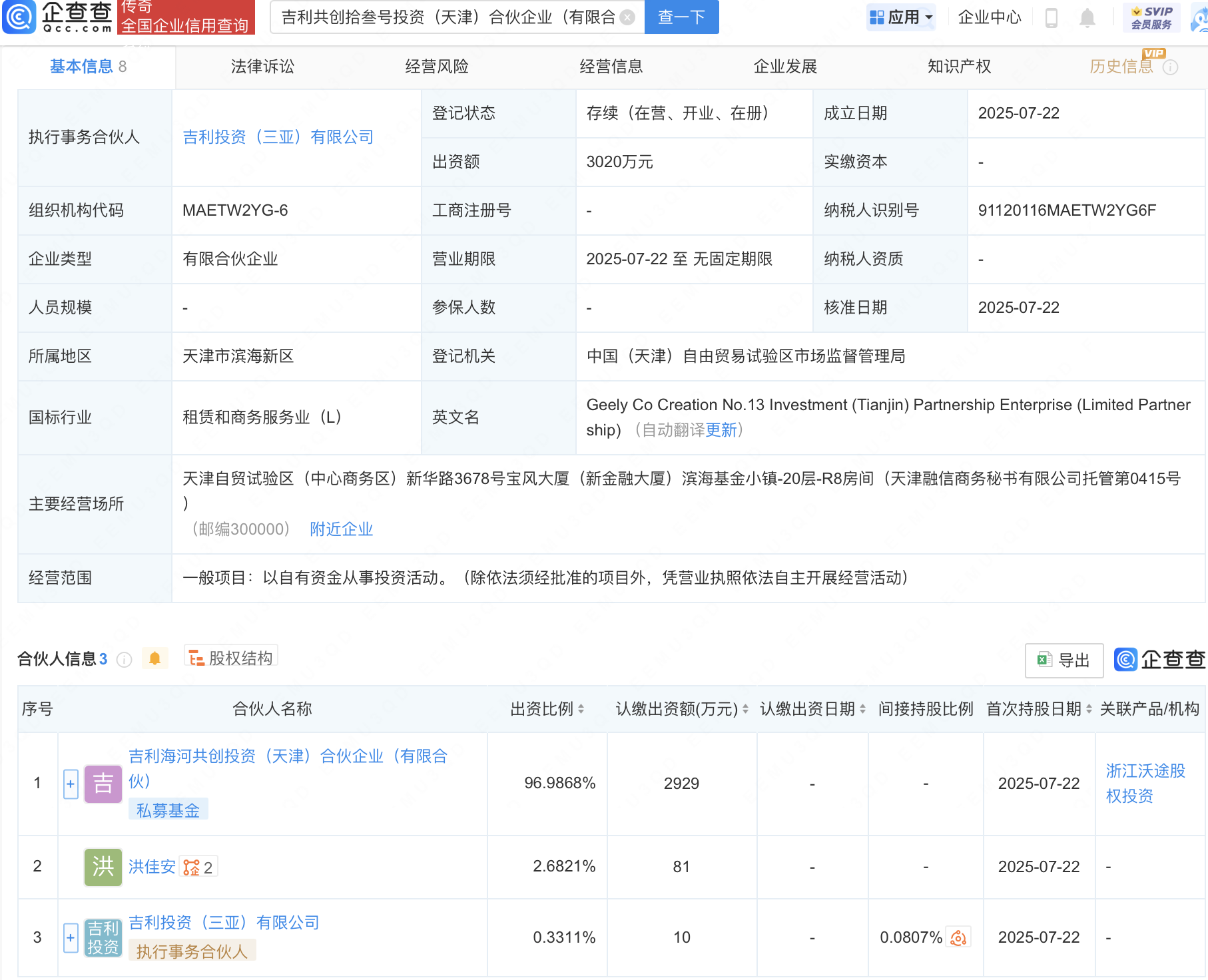Switch to 基本信息 tab

click(x=88, y=67)
